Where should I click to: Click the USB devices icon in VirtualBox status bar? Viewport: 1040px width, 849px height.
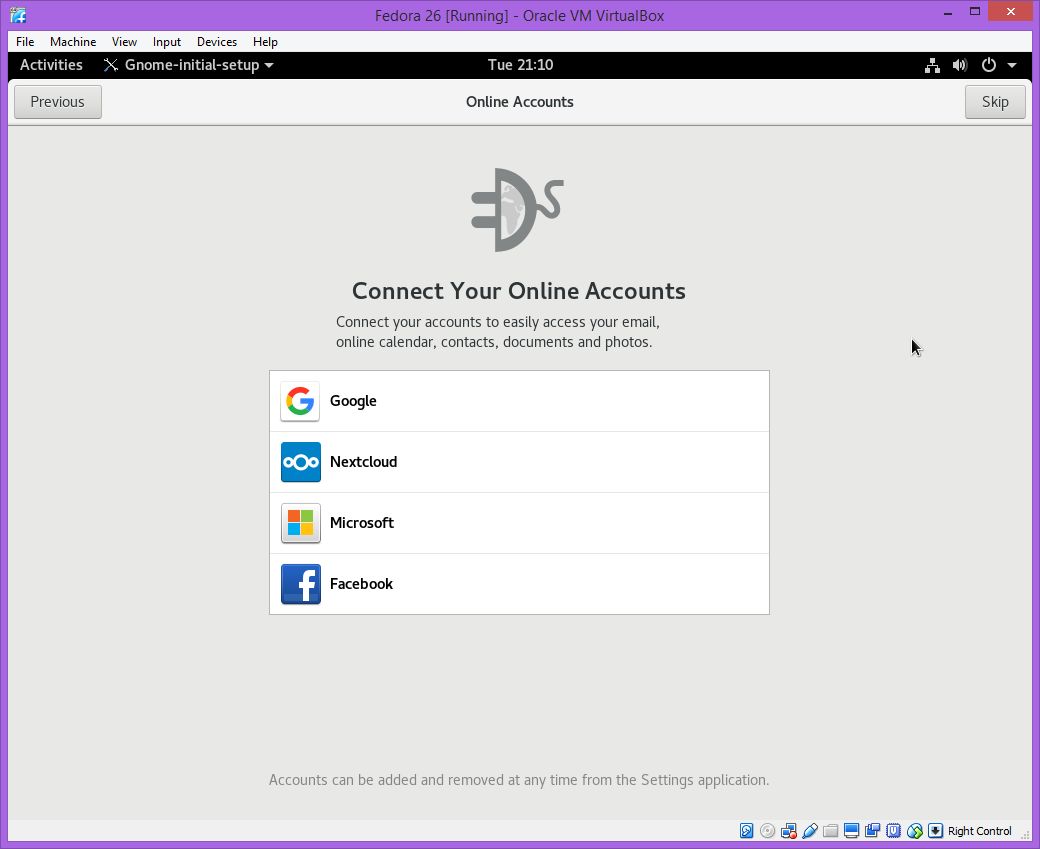(x=810, y=830)
